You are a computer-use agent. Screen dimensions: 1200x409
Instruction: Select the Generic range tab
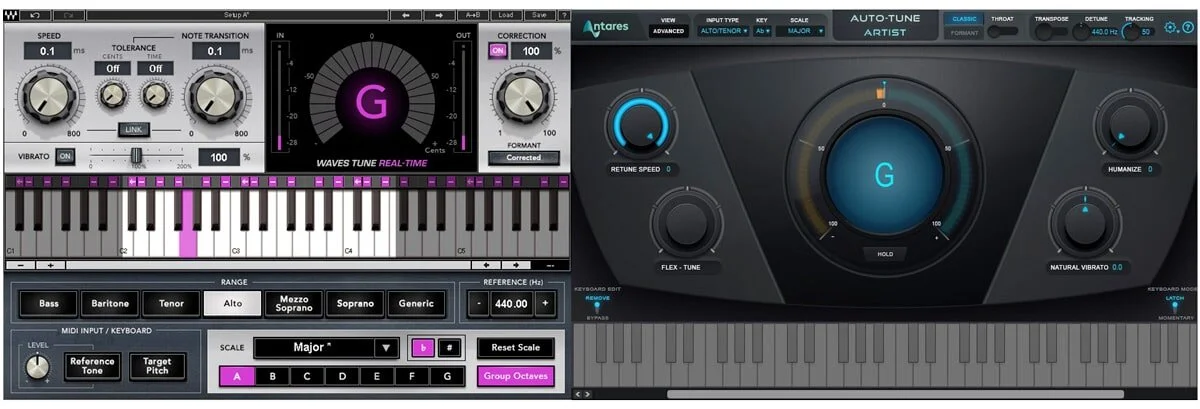(415, 303)
